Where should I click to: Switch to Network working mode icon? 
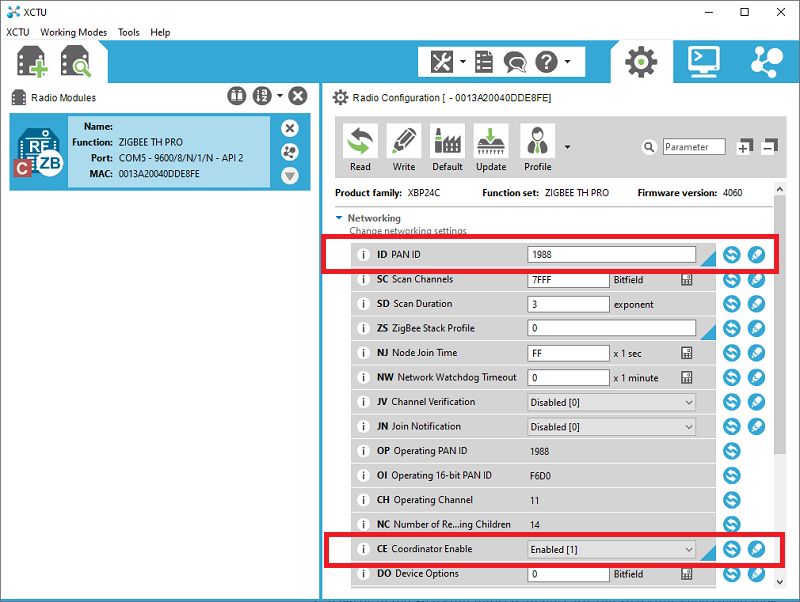(x=767, y=61)
